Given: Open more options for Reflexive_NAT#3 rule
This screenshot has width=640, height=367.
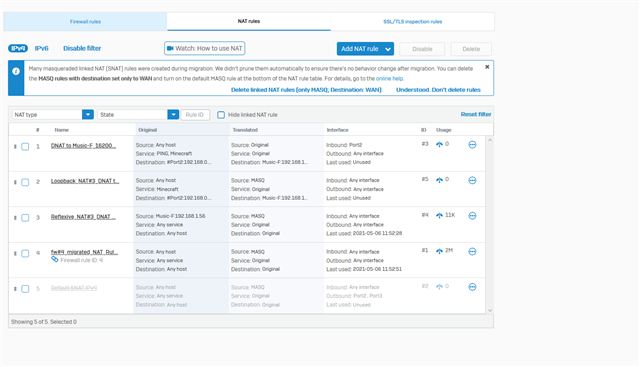Looking at the screenshot, I should (472, 216).
